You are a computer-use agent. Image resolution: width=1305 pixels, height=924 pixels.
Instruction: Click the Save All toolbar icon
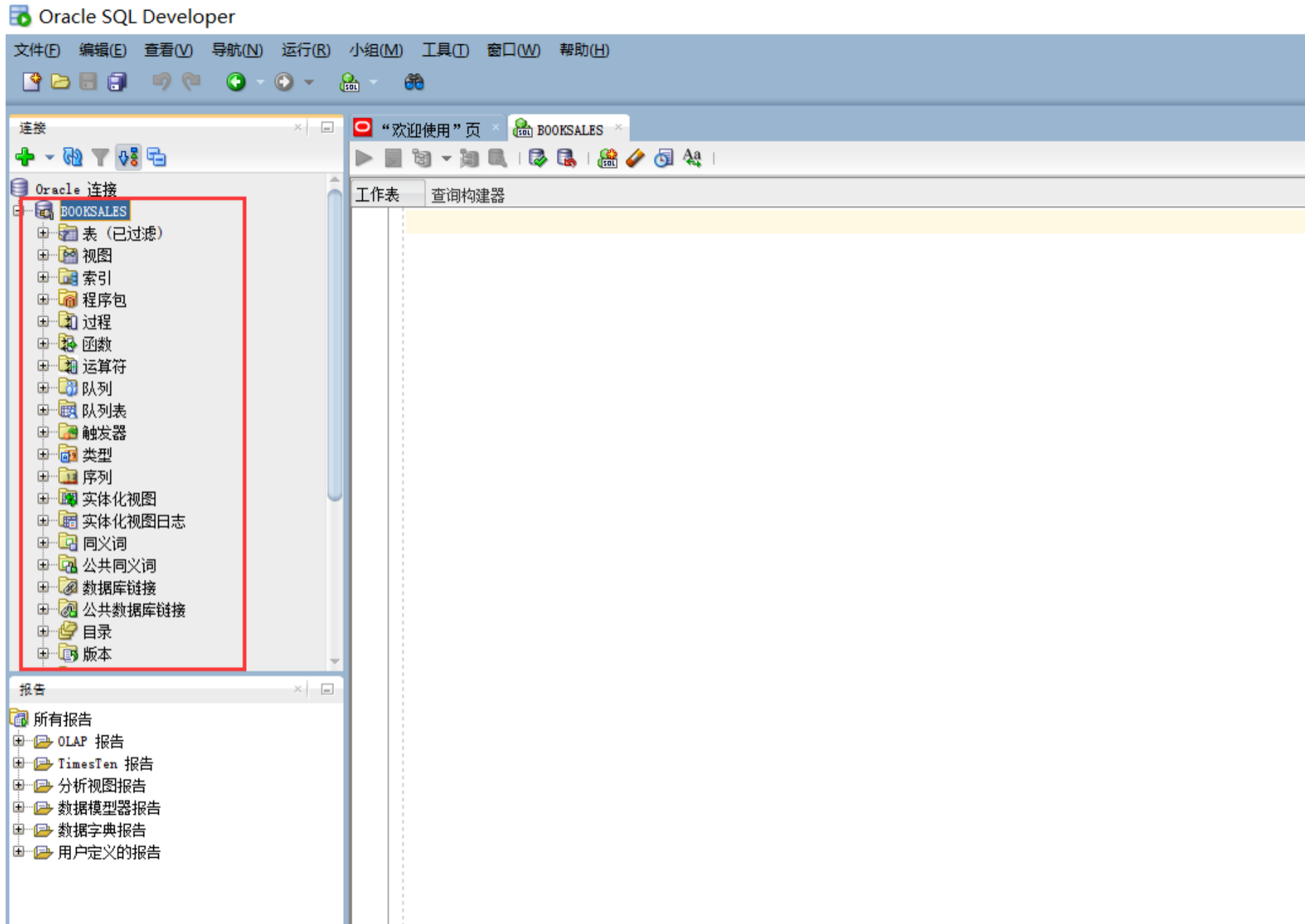pos(117,82)
